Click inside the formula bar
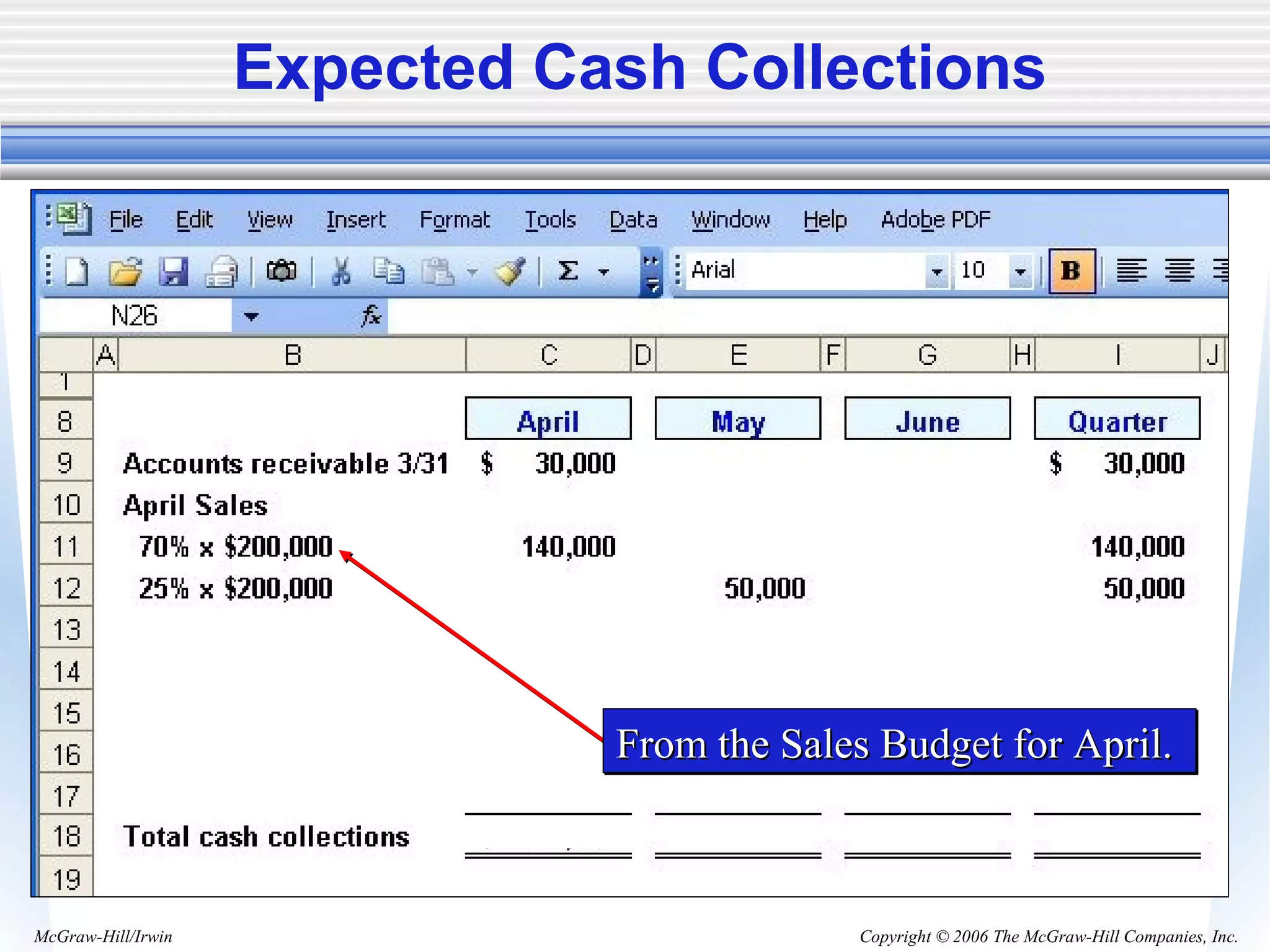The height and width of the screenshot is (952, 1270). tap(807, 315)
